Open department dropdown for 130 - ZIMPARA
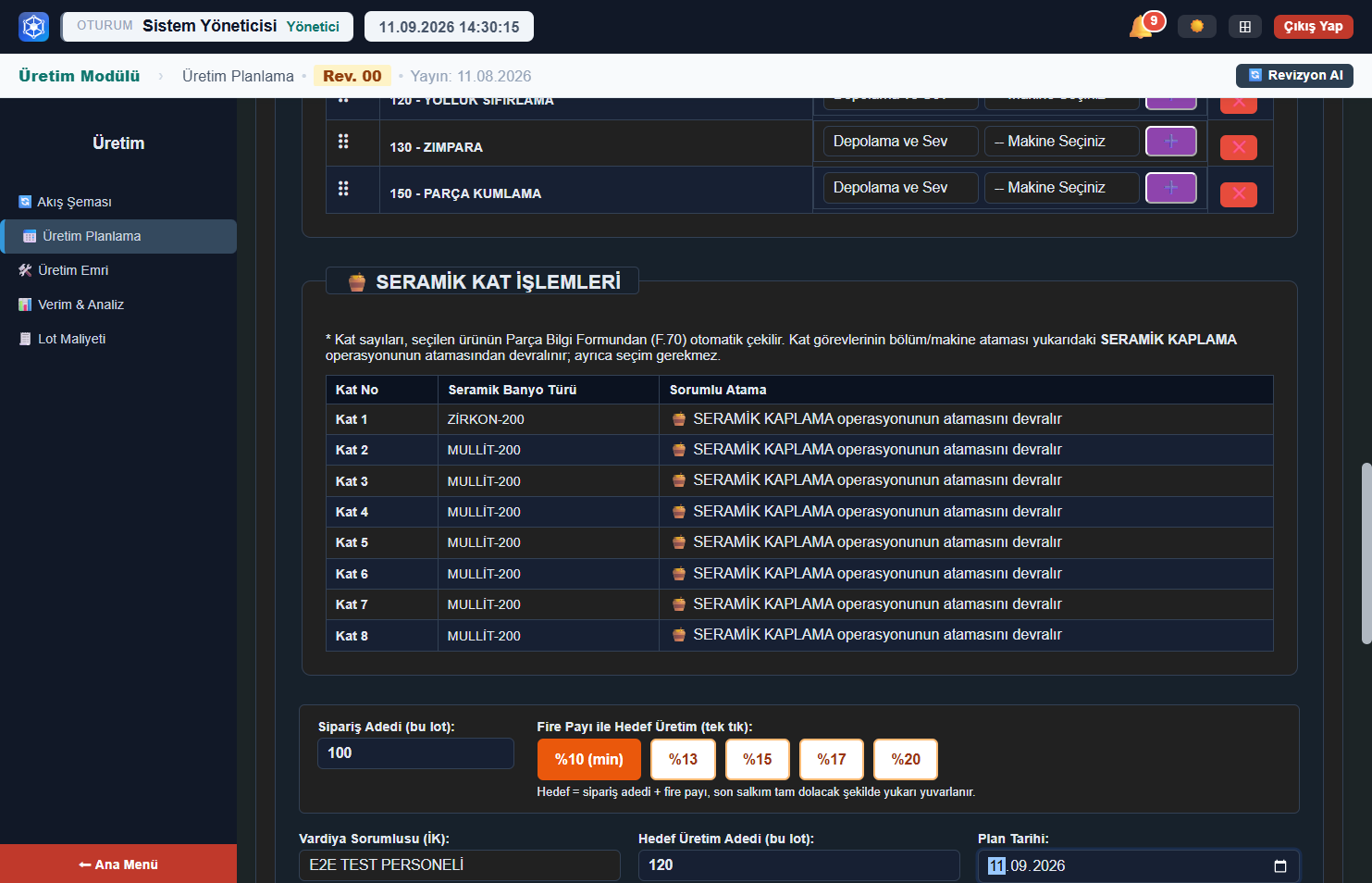Viewport: 1372px width, 883px height. click(900, 142)
